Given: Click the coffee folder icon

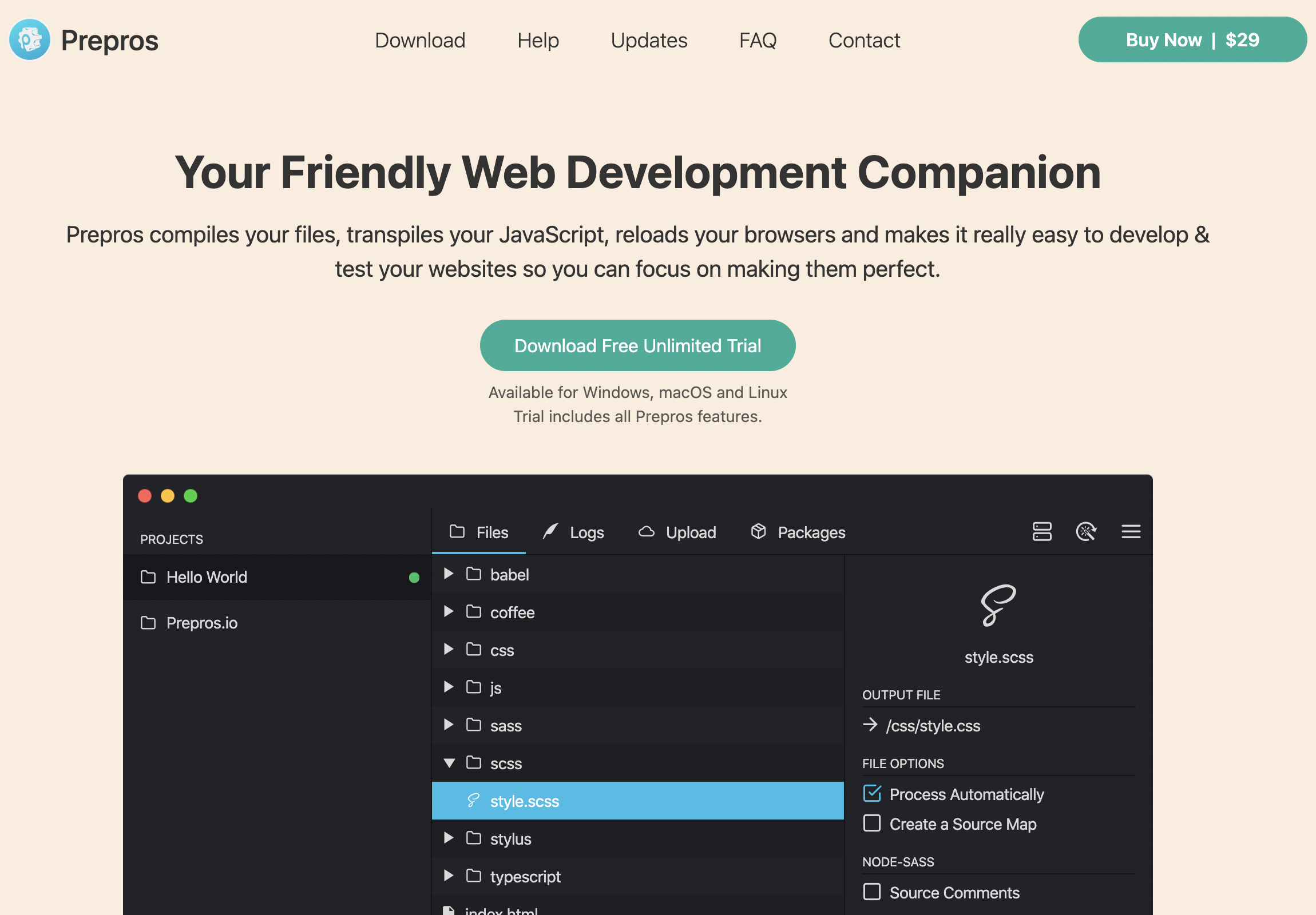Looking at the screenshot, I should [473, 612].
